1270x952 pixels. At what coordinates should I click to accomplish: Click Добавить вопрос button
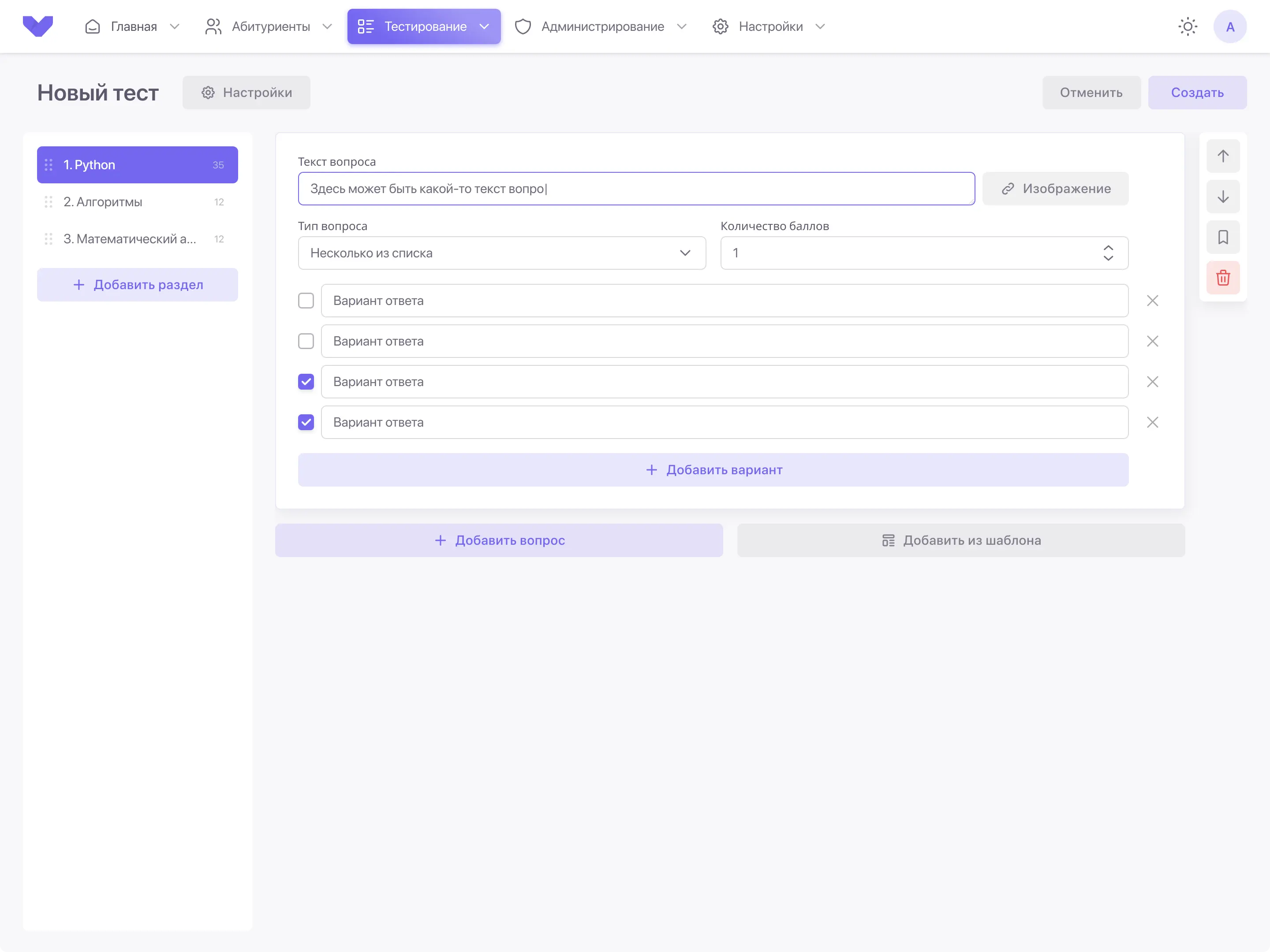tap(498, 540)
